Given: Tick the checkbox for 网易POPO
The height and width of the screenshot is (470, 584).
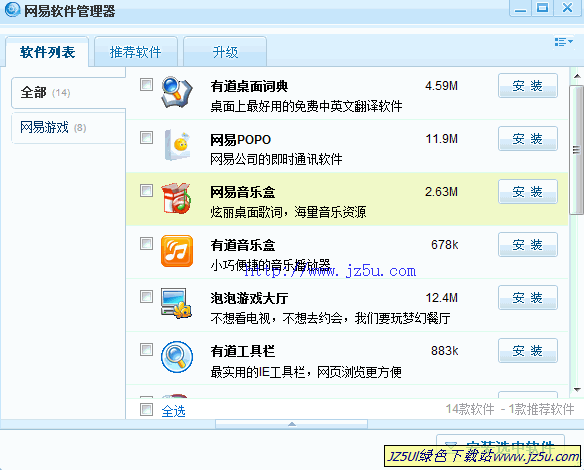Looking at the screenshot, I should [146, 137].
